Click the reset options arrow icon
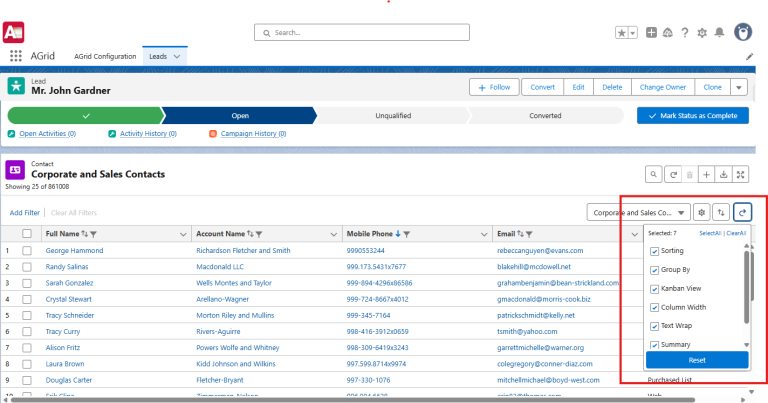 click(x=742, y=213)
